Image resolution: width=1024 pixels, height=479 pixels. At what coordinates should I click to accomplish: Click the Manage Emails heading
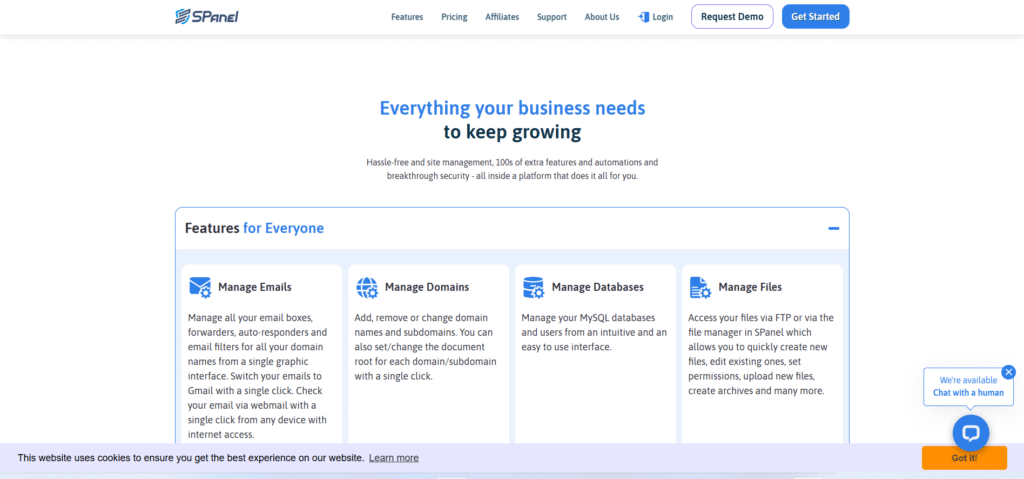(x=255, y=287)
